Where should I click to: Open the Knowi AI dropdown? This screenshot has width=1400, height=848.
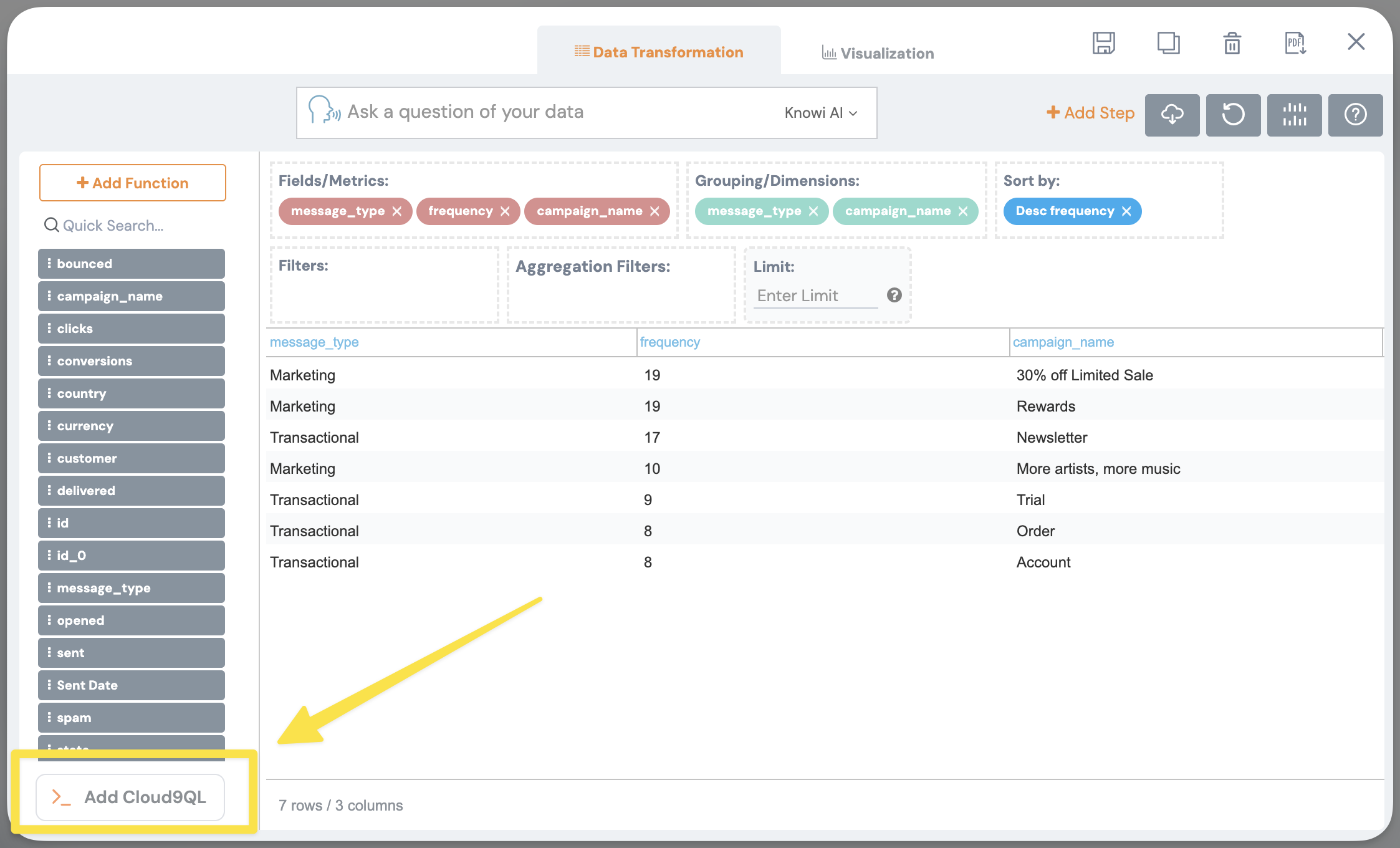[x=821, y=113]
